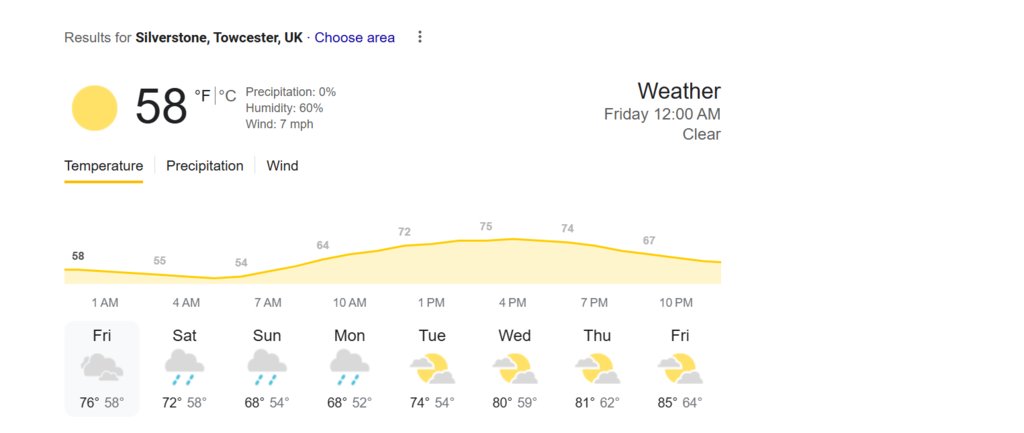
Task: Switch temperature units to °F
Action: [202, 97]
